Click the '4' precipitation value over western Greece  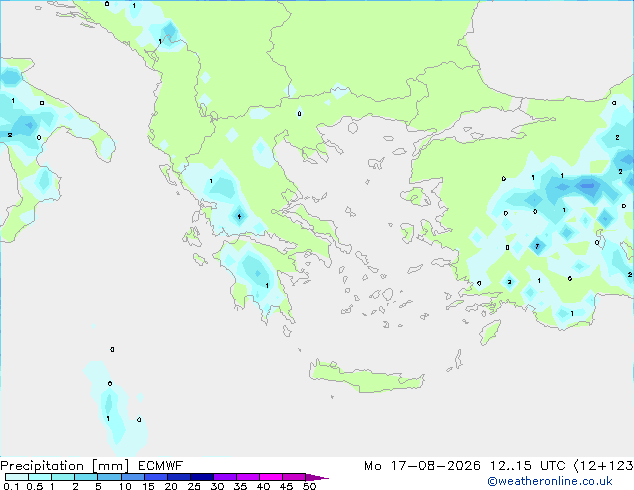pos(239,217)
